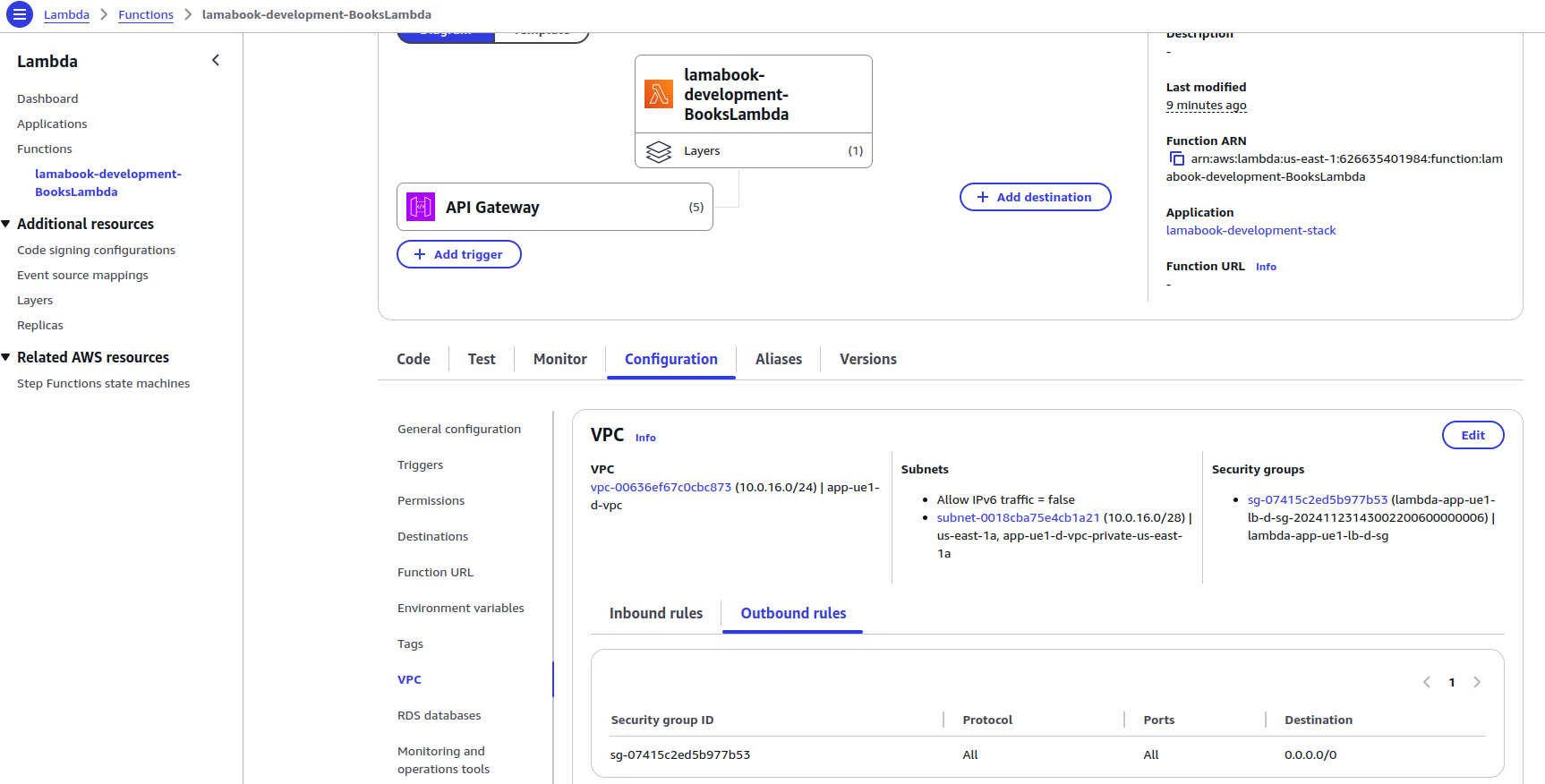Click the Protocol column header

(987, 720)
